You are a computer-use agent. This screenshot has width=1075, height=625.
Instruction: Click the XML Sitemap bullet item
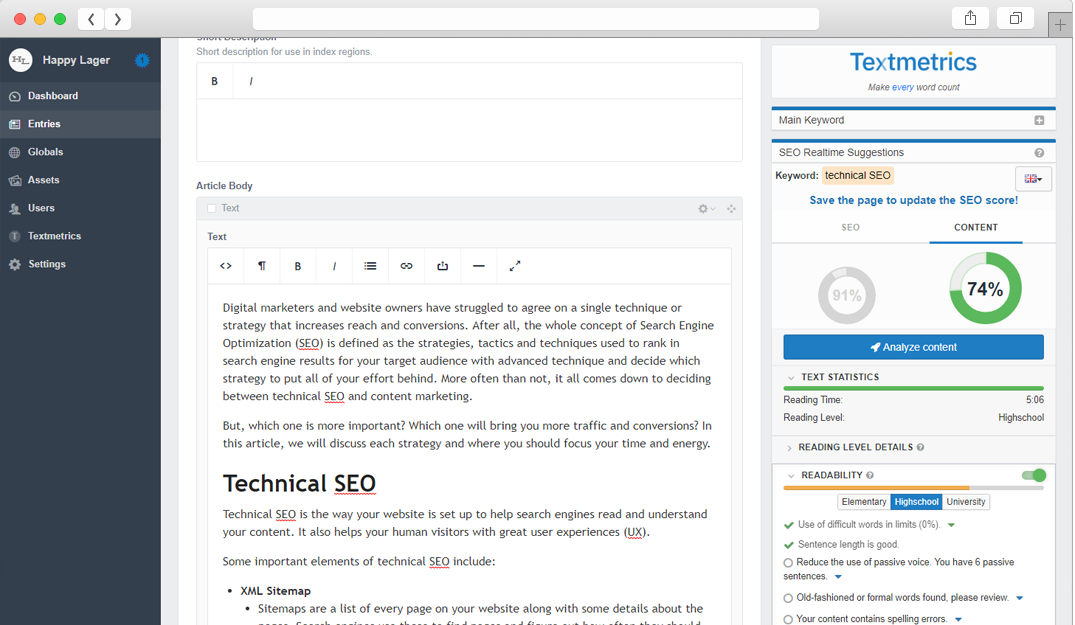276,591
